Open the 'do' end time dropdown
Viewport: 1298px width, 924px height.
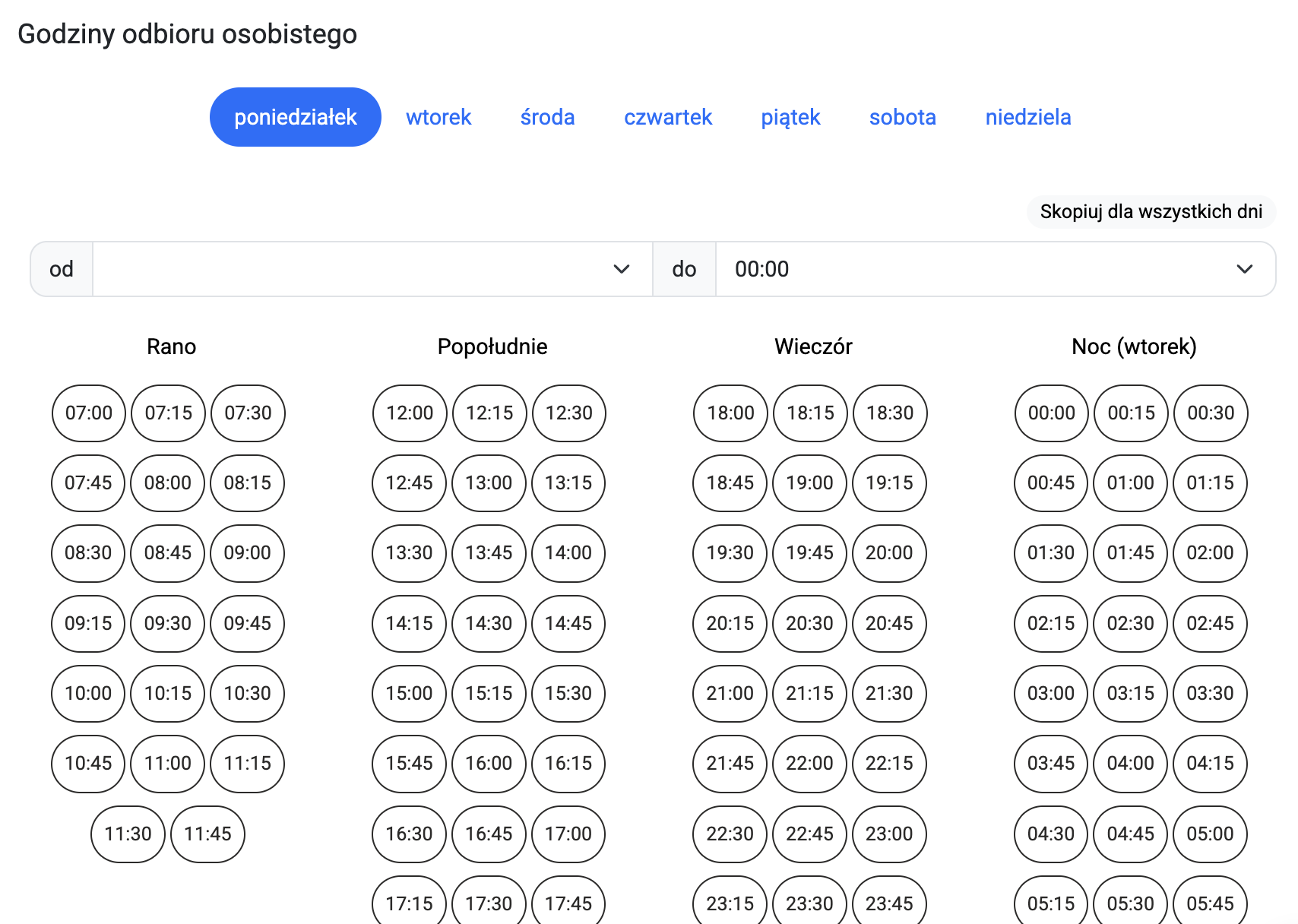(x=994, y=269)
